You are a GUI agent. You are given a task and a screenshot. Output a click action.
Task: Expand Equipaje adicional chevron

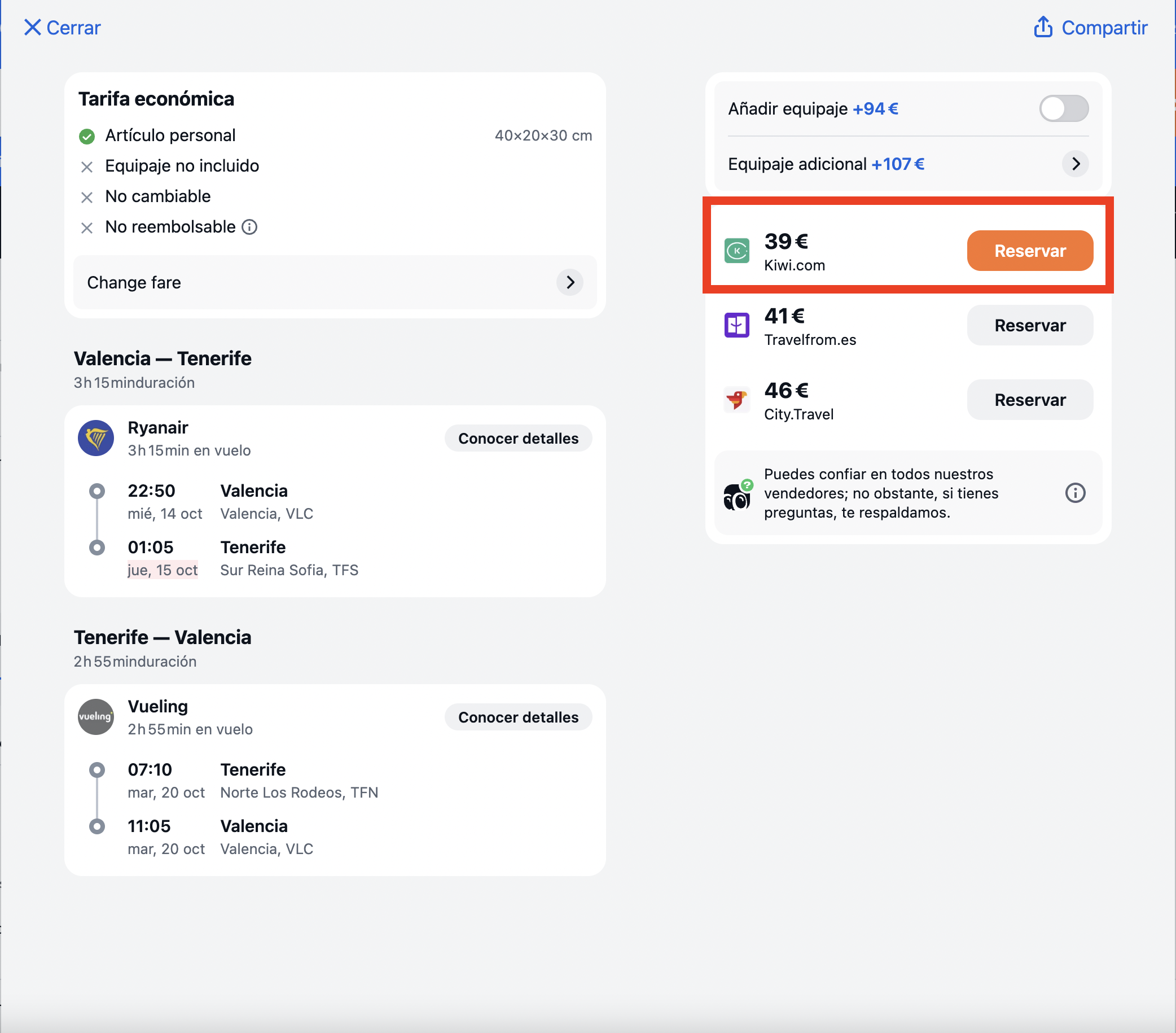[x=1075, y=164]
